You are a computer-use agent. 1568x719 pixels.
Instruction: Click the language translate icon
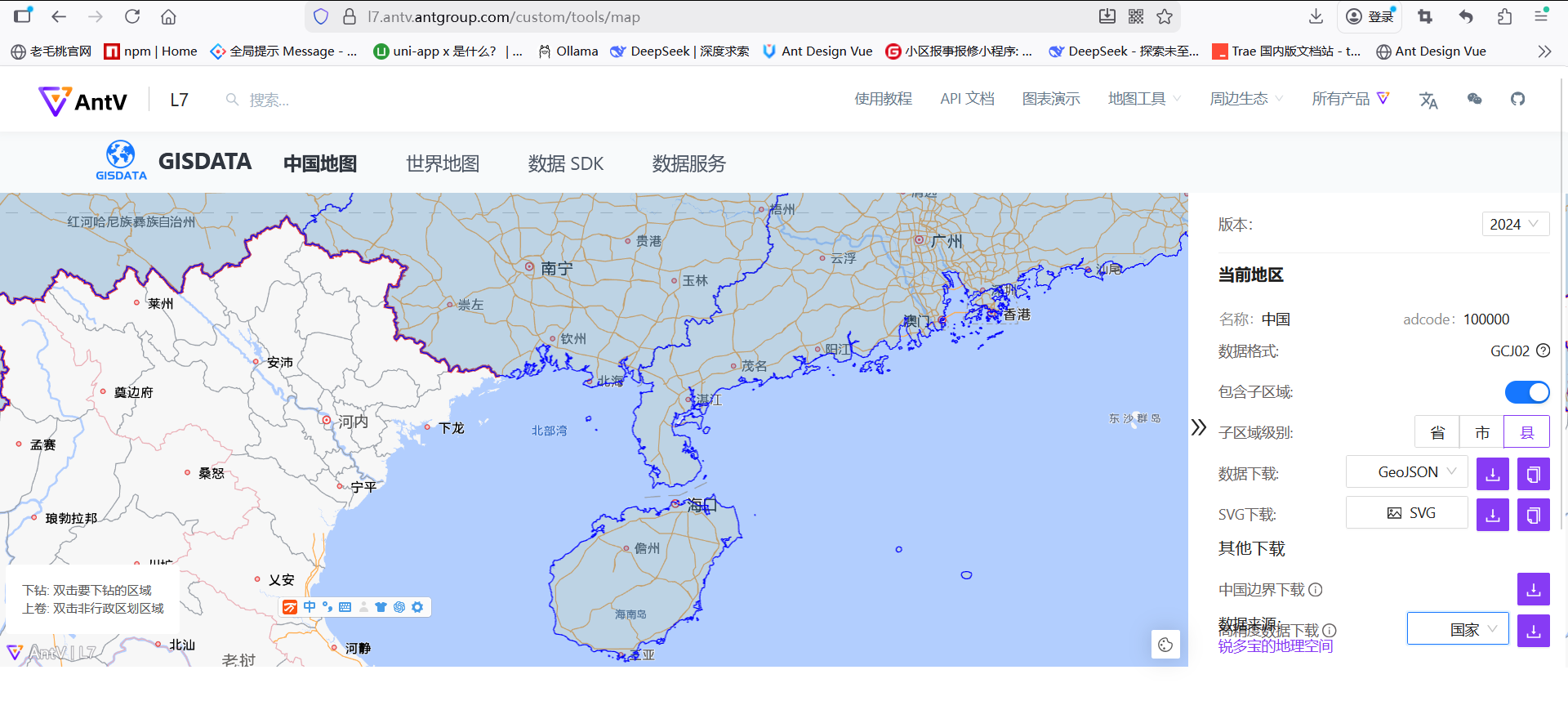coord(1428,100)
